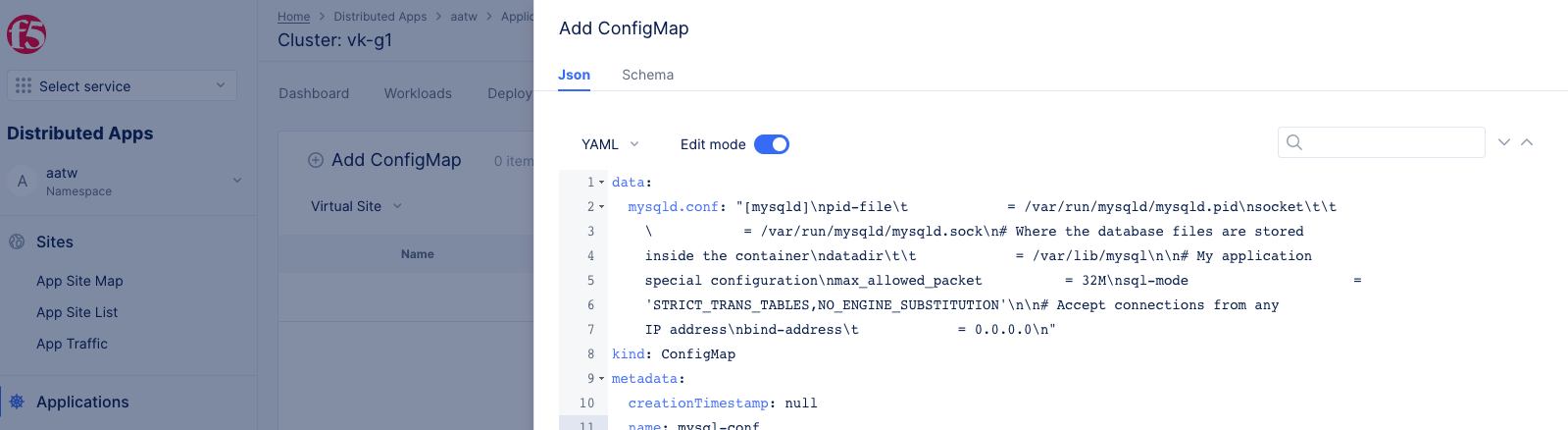Switch to the Schema tab
The image size is (1568, 430).
pyautogui.click(x=647, y=75)
